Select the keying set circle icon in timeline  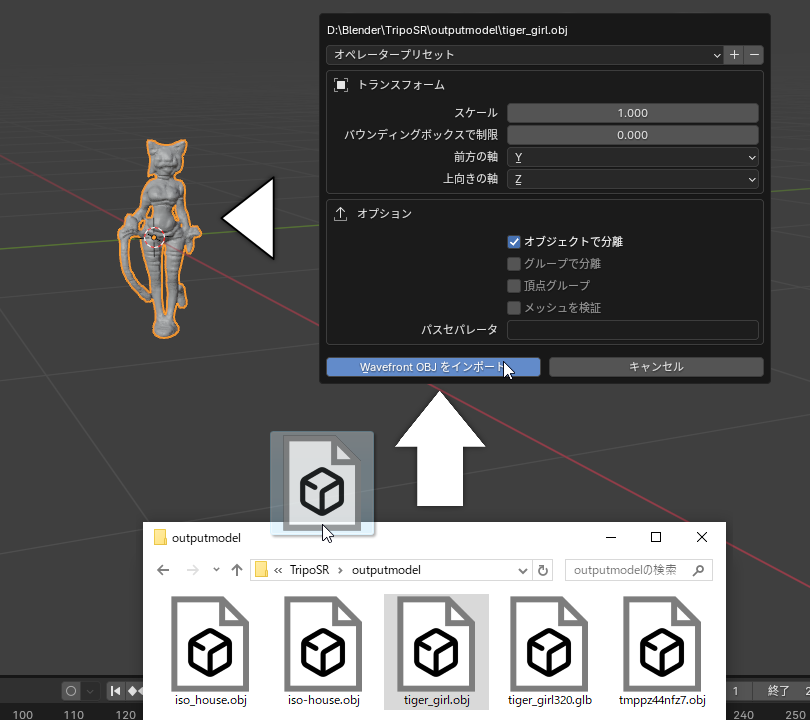pyautogui.click(x=70, y=691)
